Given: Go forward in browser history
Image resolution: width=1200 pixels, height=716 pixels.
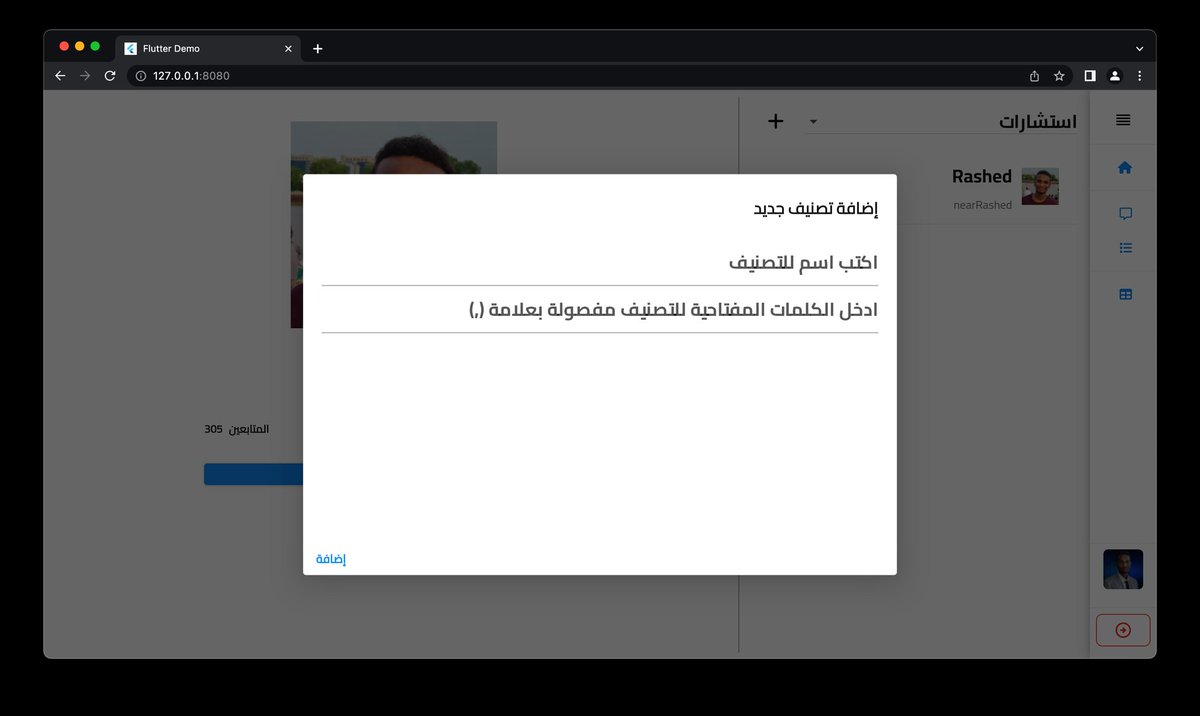Looking at the screenshot, I should click(x=85, y=76).
